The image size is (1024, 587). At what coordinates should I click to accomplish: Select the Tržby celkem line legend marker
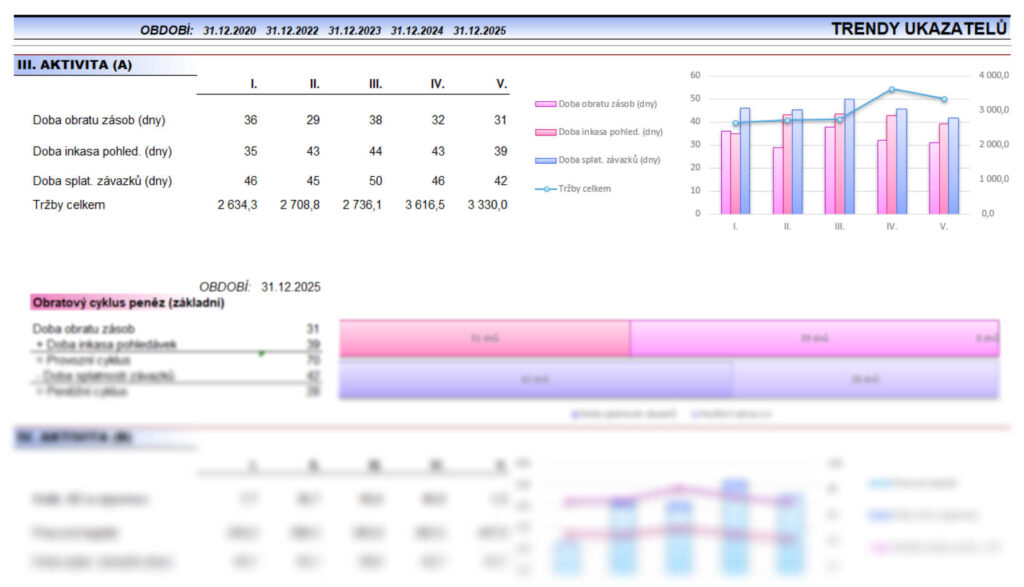546,188
